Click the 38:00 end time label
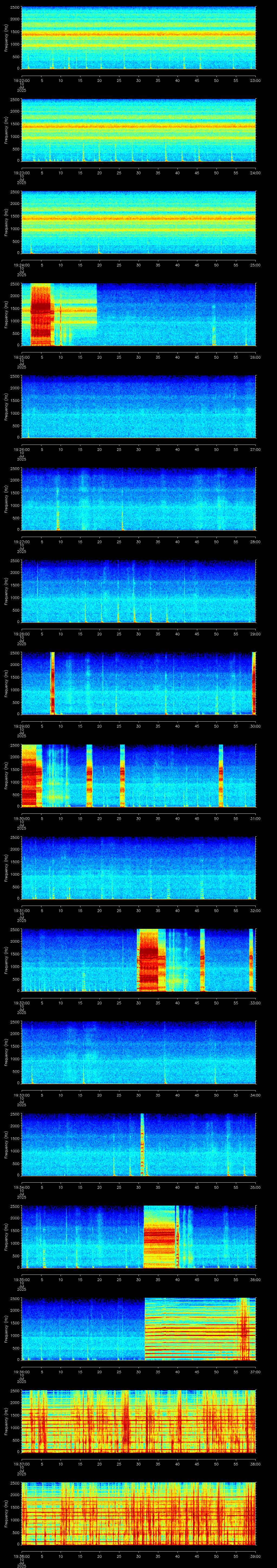 click(255, 1464)
